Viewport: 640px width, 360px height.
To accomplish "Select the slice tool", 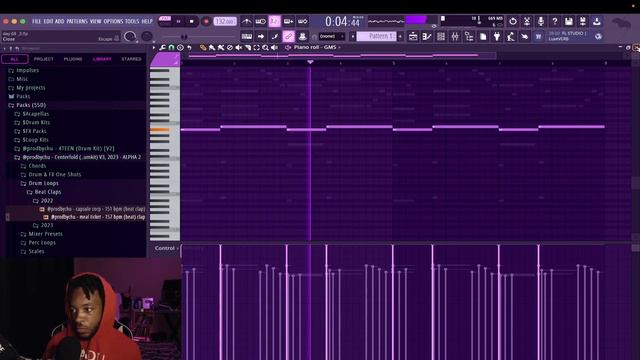I will click(x=248, y=47).
